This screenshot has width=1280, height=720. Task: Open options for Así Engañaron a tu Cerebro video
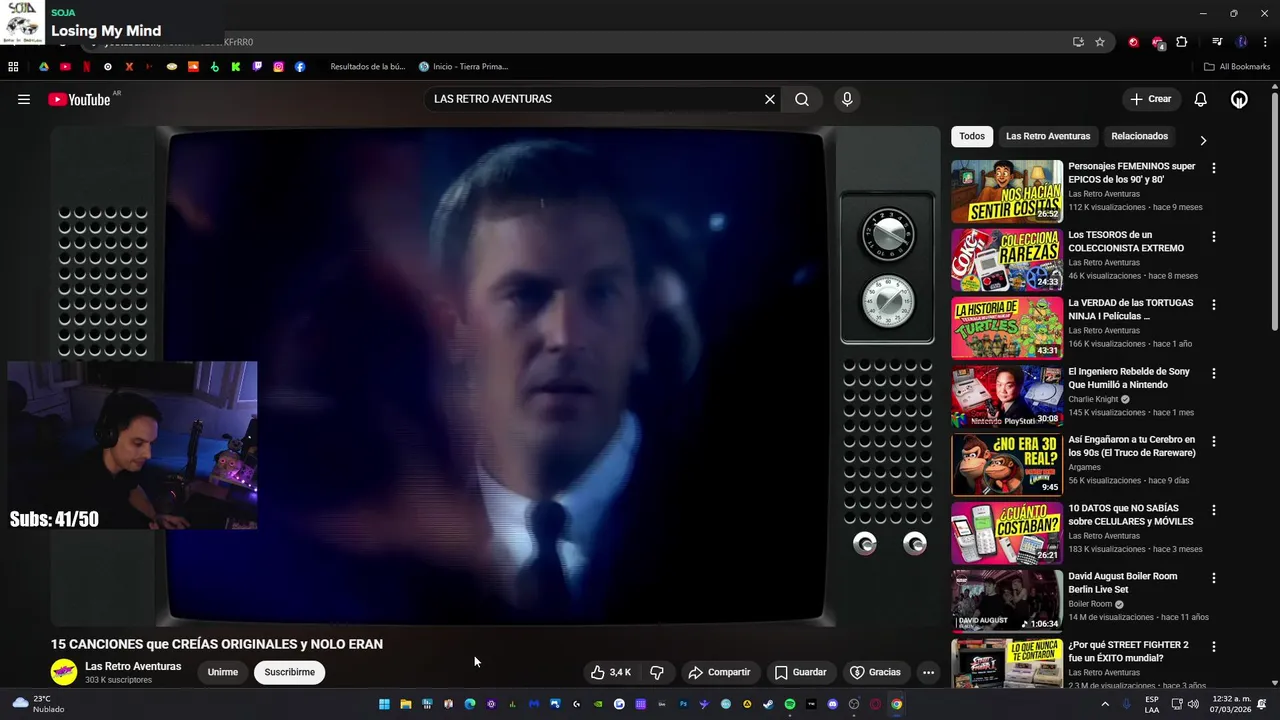[1214, 441]
